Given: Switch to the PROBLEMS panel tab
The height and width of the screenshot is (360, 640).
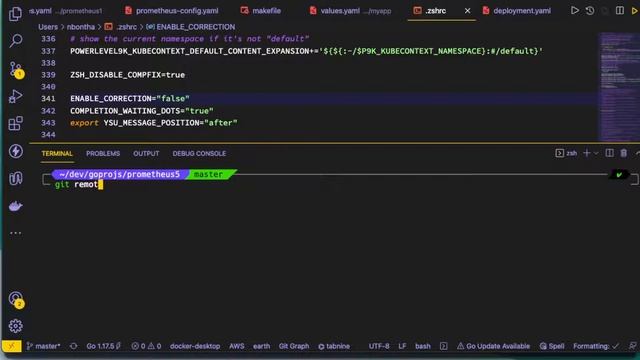Looking at the screenshot, I should tap(103, 153).
